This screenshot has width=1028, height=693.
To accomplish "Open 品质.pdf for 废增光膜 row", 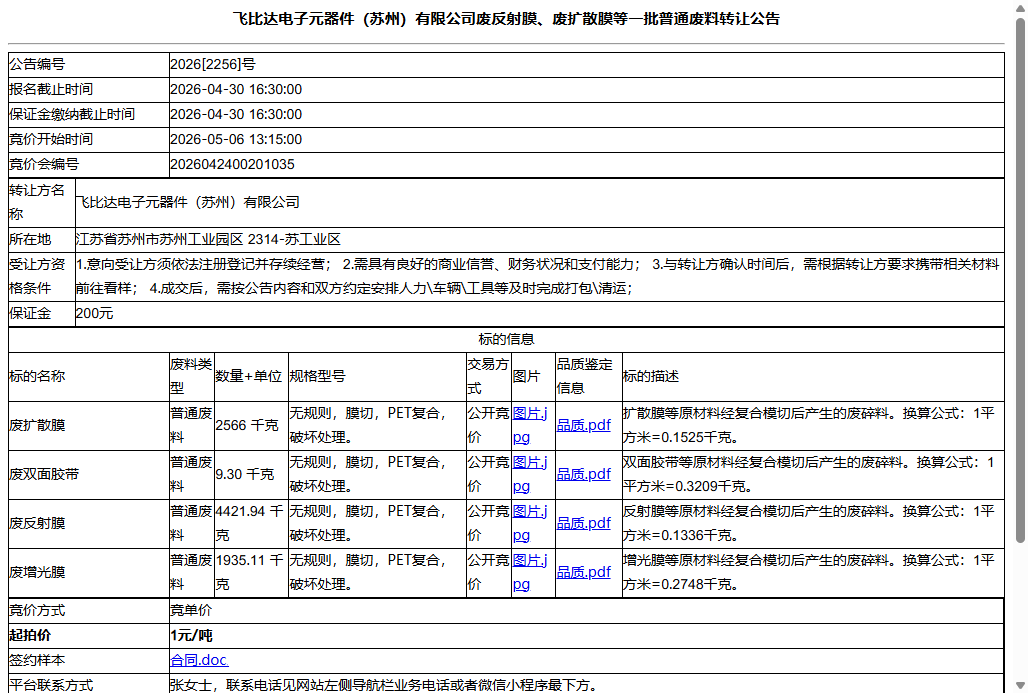I will coord(583,572).
